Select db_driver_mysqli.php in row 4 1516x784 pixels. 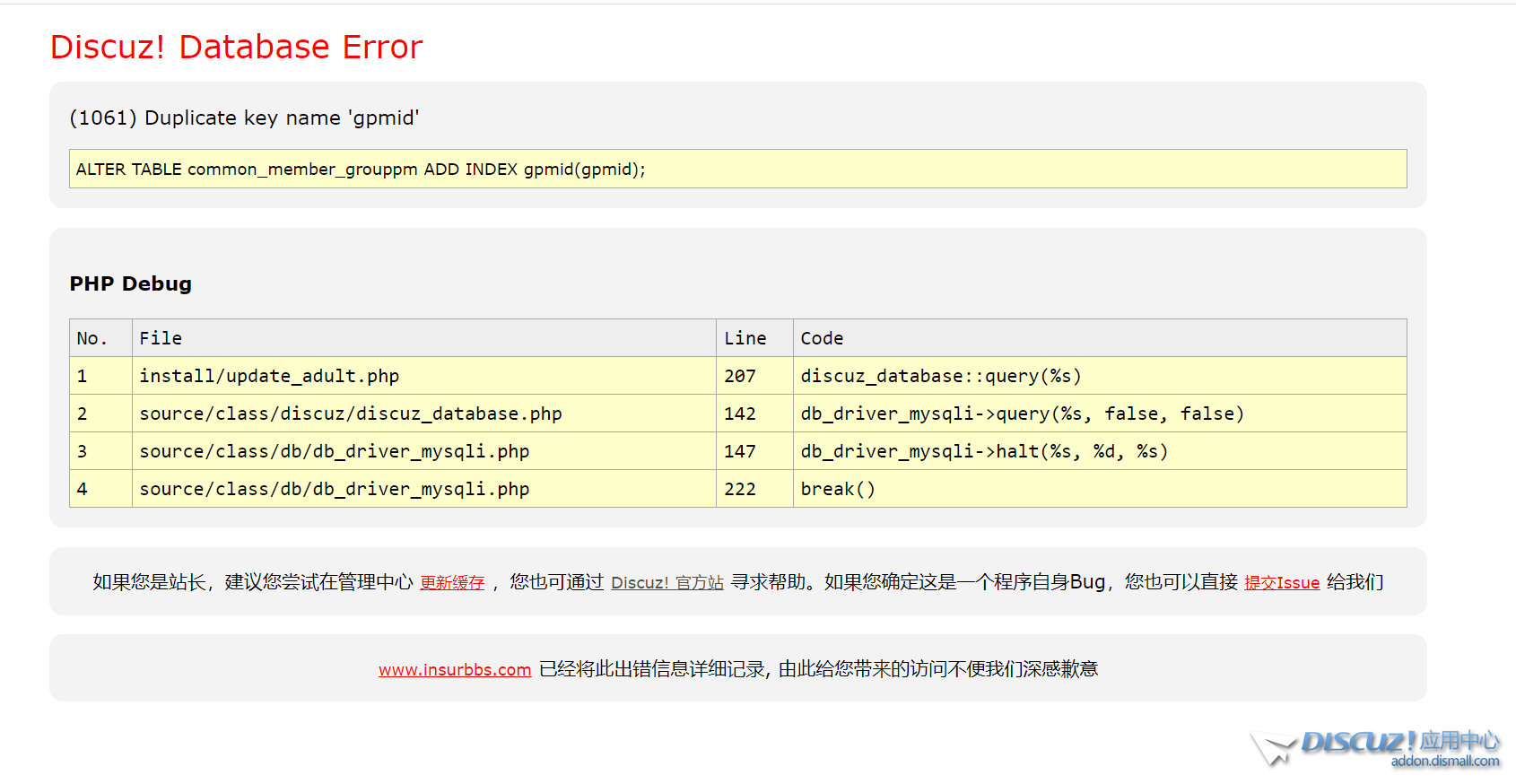pos(424,489)
